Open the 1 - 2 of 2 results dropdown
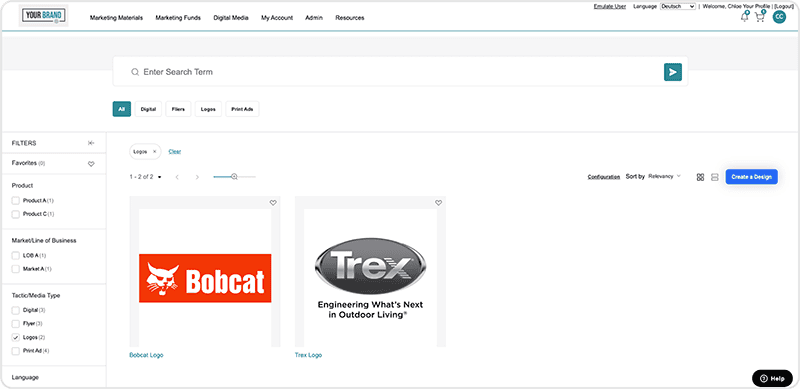This screenshot has width=800, height=389. [x=145, y=177]
